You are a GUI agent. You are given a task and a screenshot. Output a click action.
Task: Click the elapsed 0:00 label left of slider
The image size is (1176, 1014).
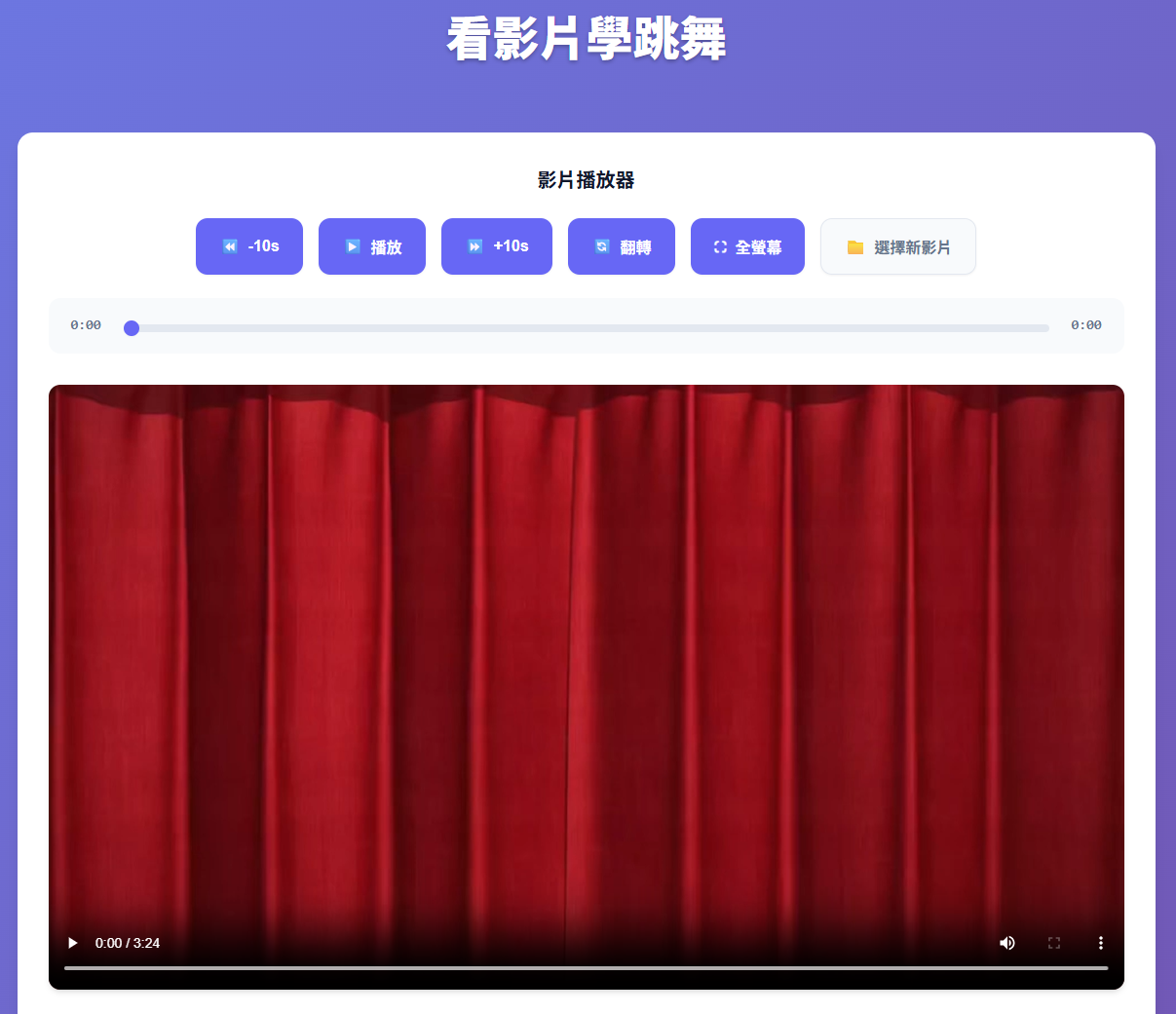pos(86,325)
